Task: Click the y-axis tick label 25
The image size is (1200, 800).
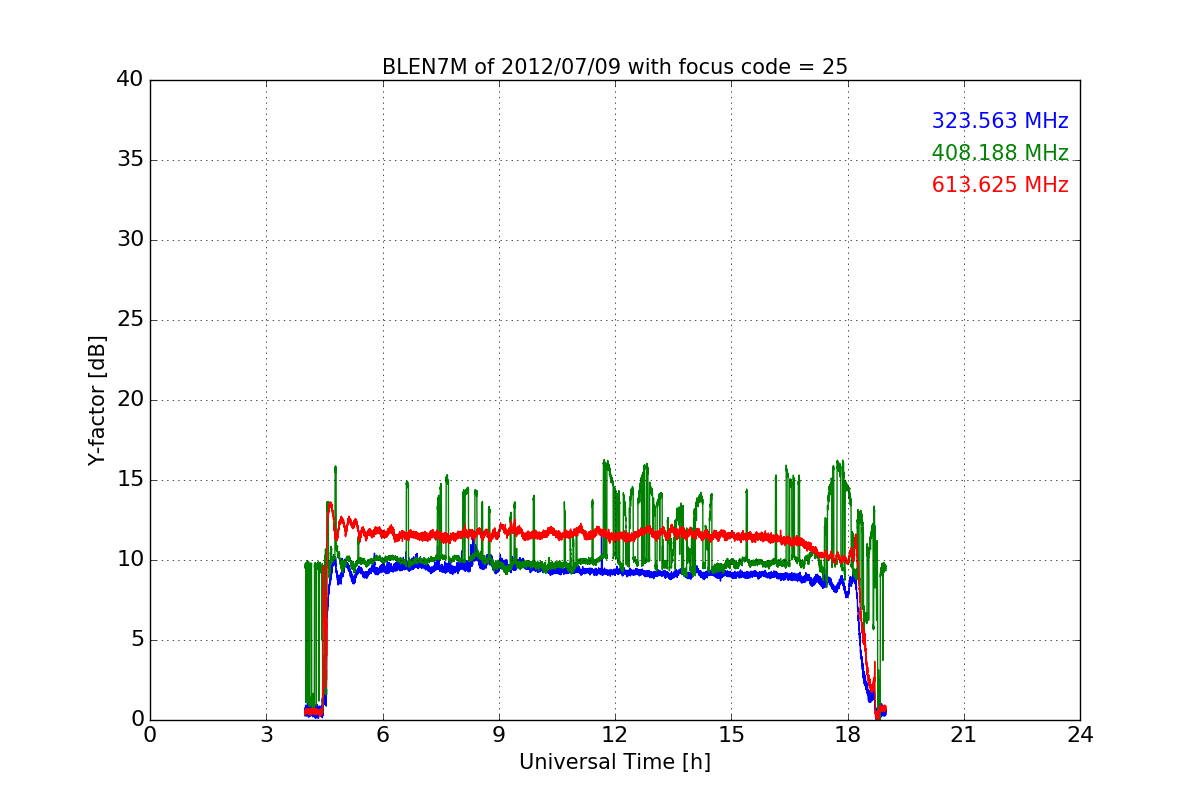Action: (131, 320)
